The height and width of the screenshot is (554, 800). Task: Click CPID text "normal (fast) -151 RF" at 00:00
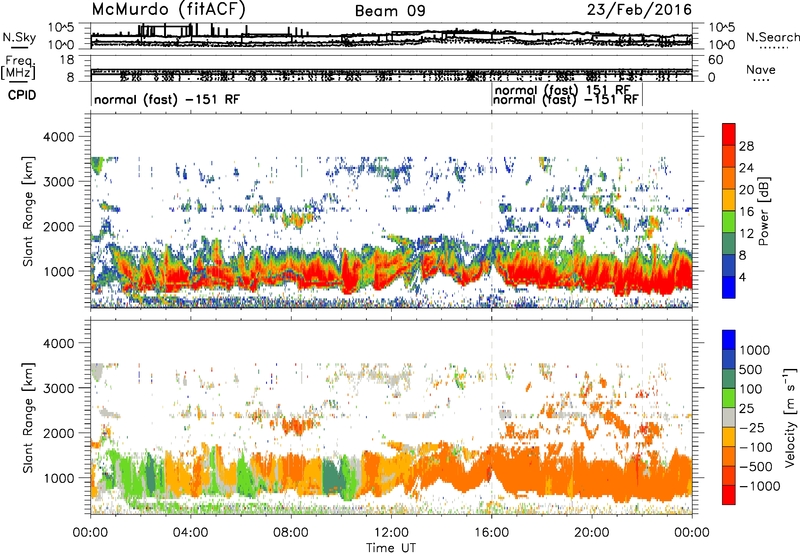167,99
